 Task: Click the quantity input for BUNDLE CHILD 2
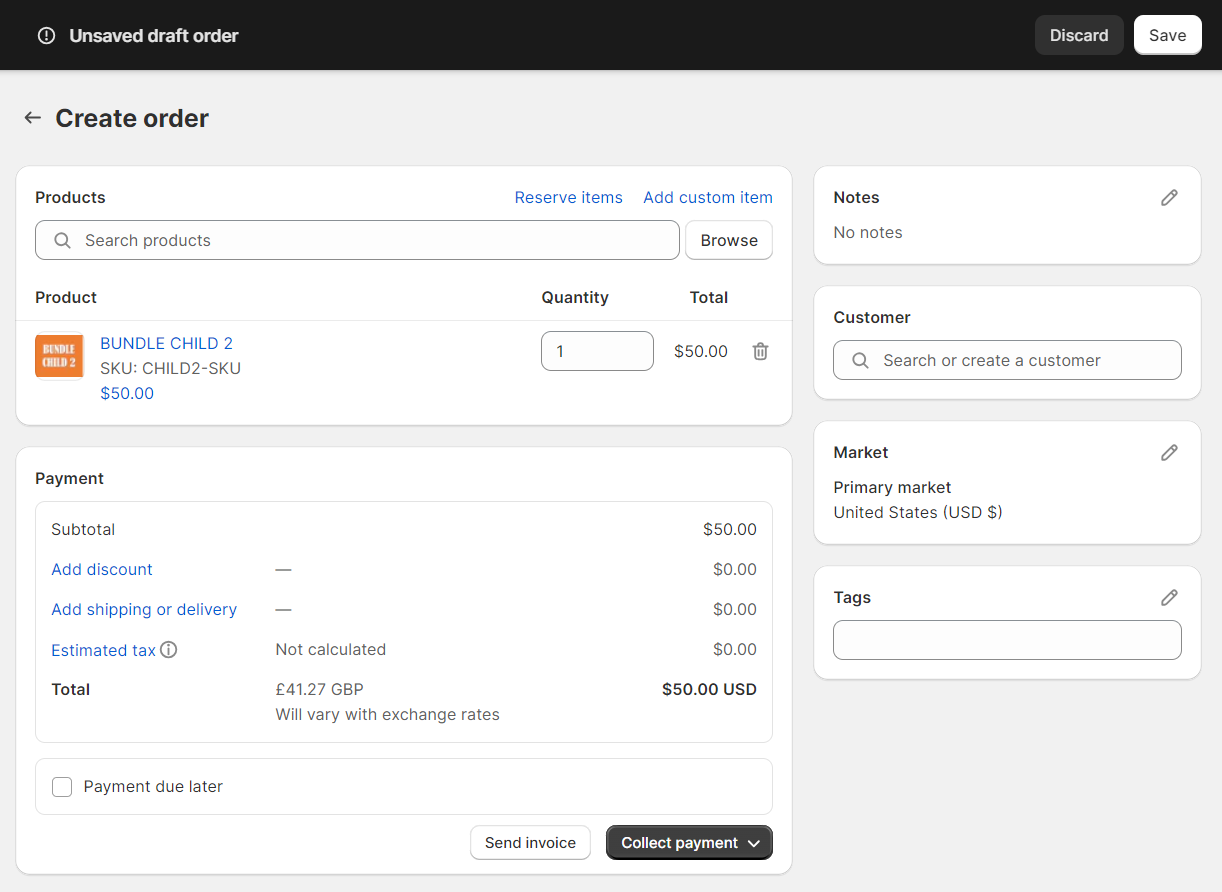[597, 351]
